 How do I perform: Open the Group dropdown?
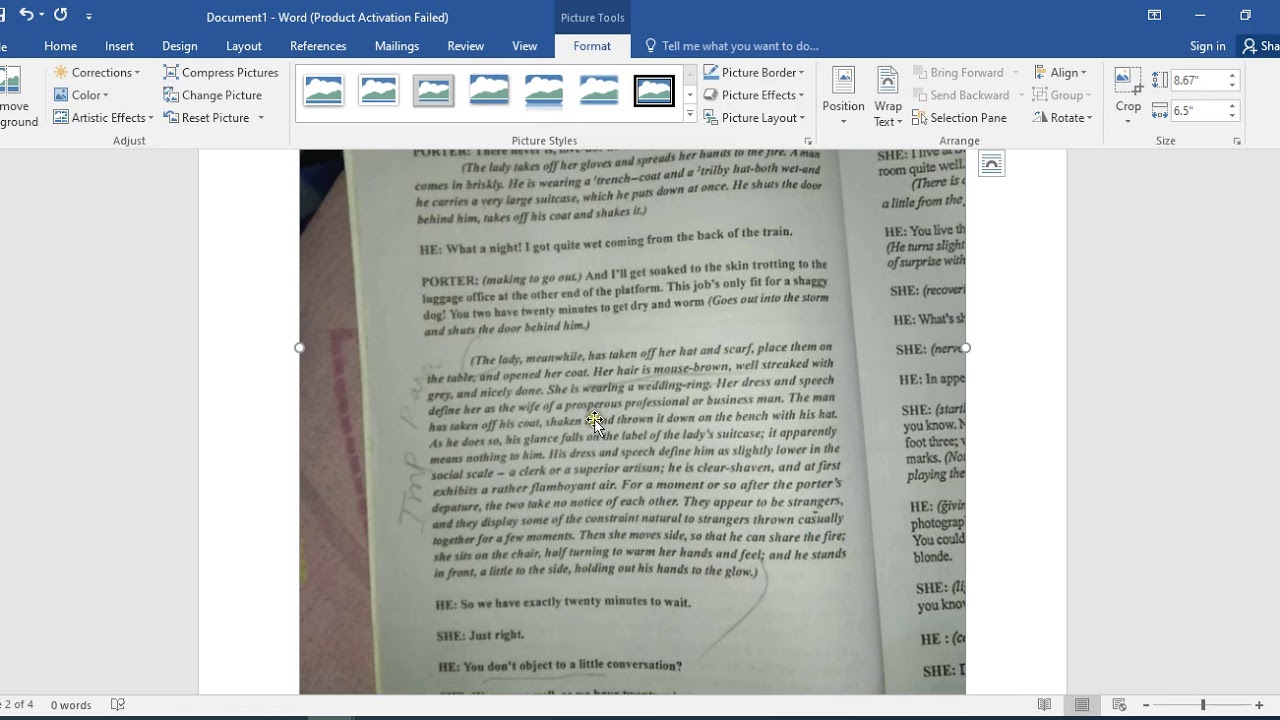point(1063,95)
